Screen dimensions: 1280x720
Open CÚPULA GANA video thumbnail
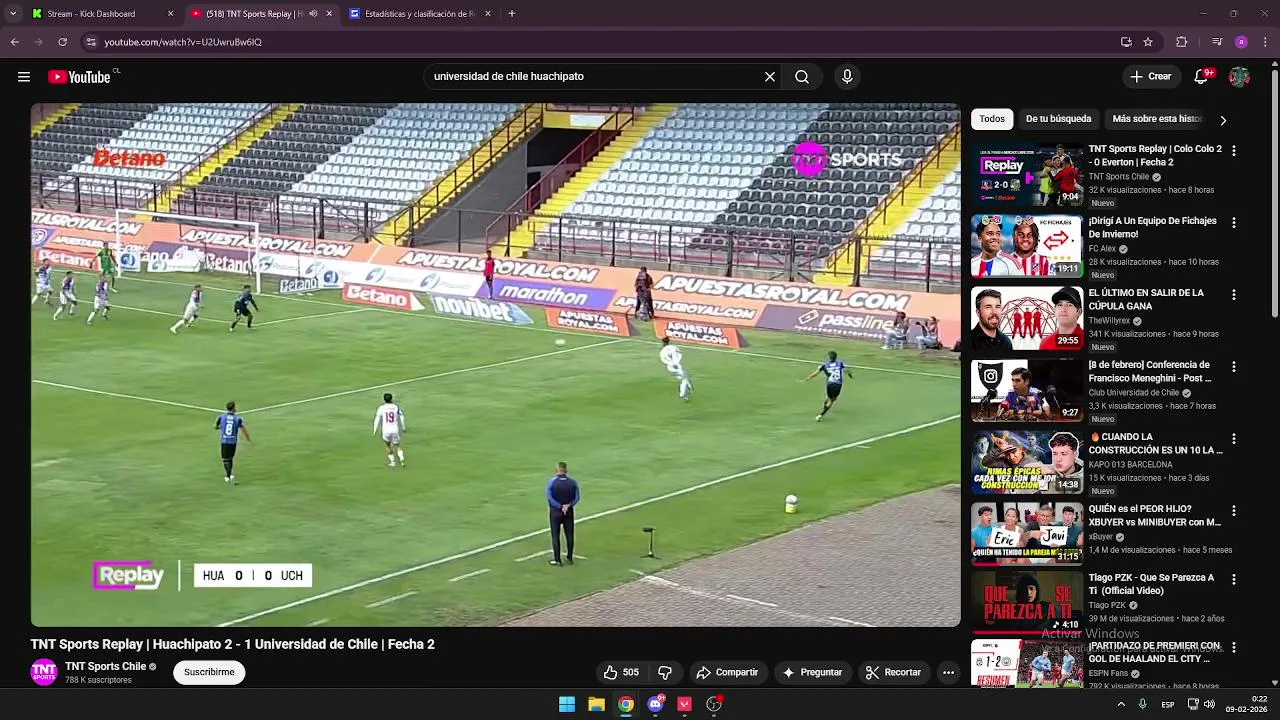pyautogui.click(x=1027, y=318)
